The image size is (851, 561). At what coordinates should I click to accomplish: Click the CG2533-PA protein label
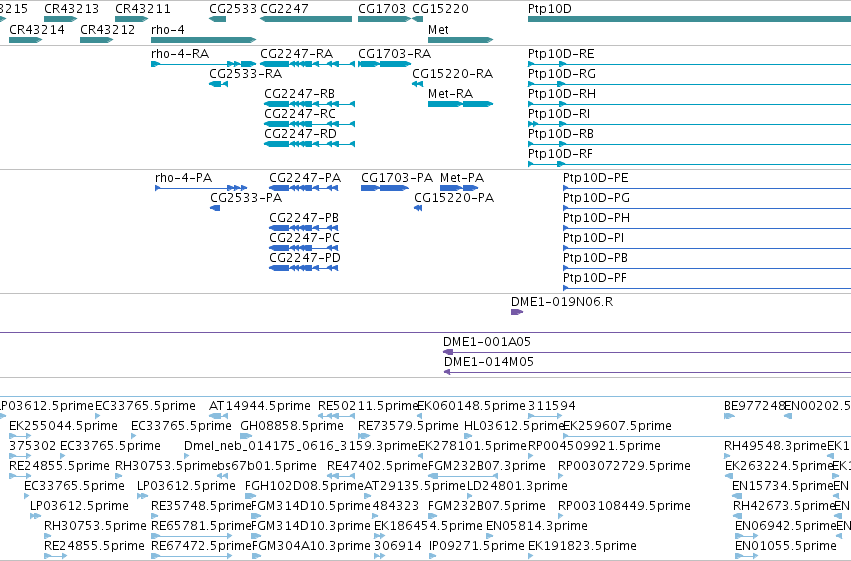coord(246,197)
